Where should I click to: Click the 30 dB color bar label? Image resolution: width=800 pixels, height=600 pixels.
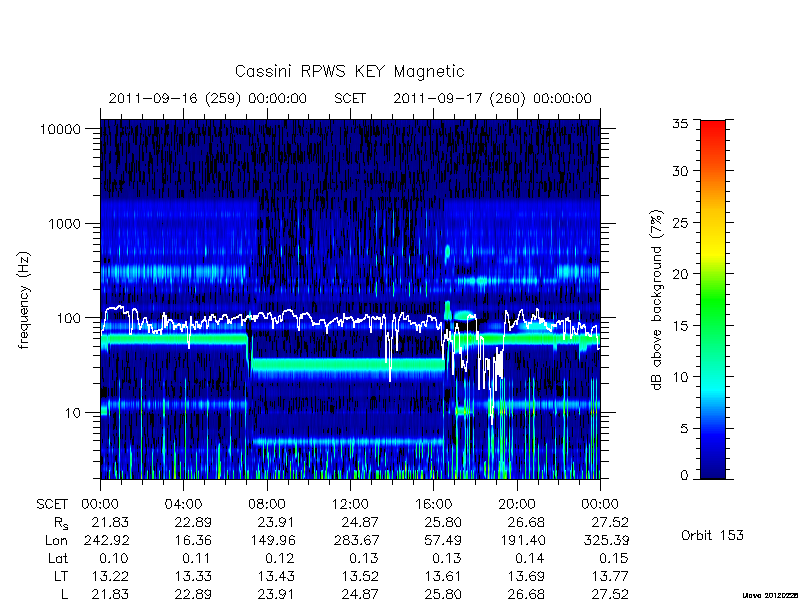point(680,171)
